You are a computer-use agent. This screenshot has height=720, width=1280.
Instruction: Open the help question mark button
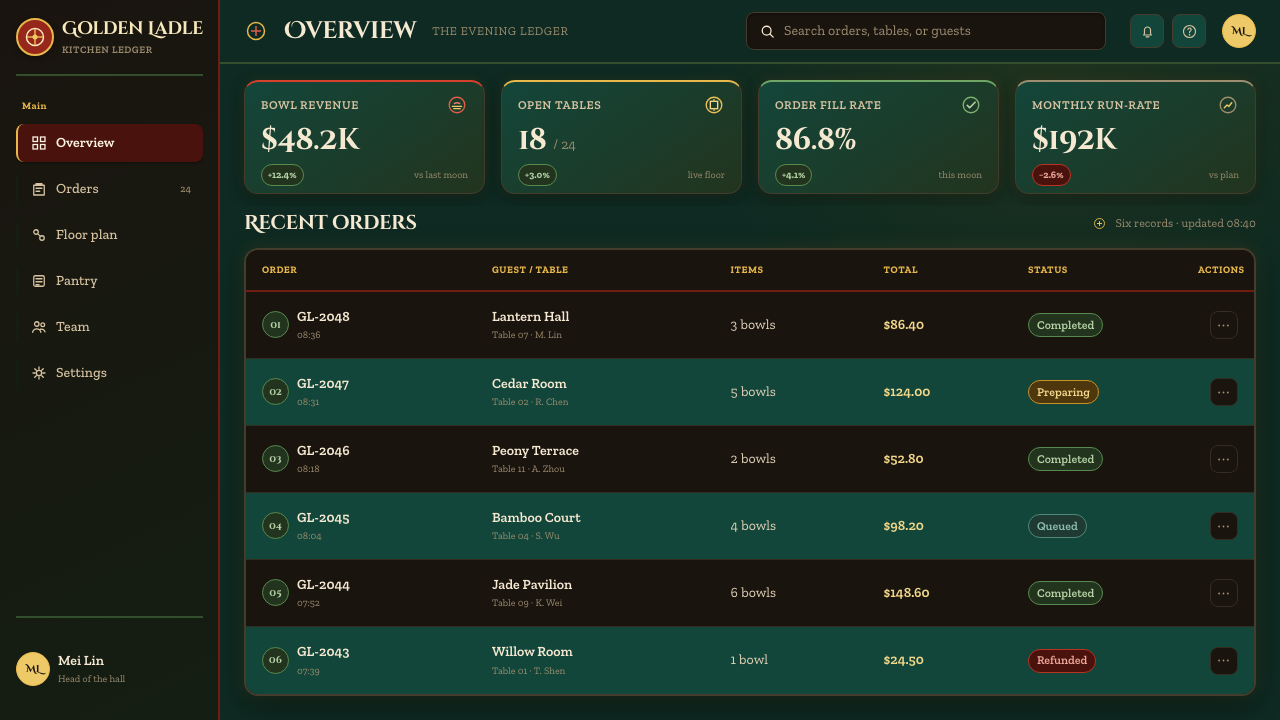tap(1189, 31)
